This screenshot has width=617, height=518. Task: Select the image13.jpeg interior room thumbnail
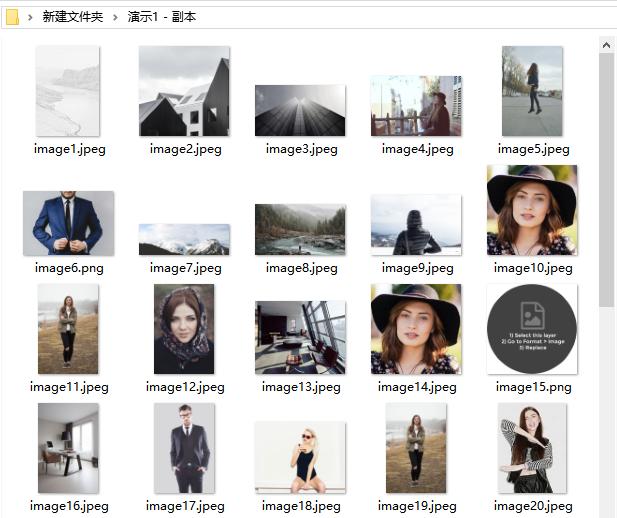point(300,337)
